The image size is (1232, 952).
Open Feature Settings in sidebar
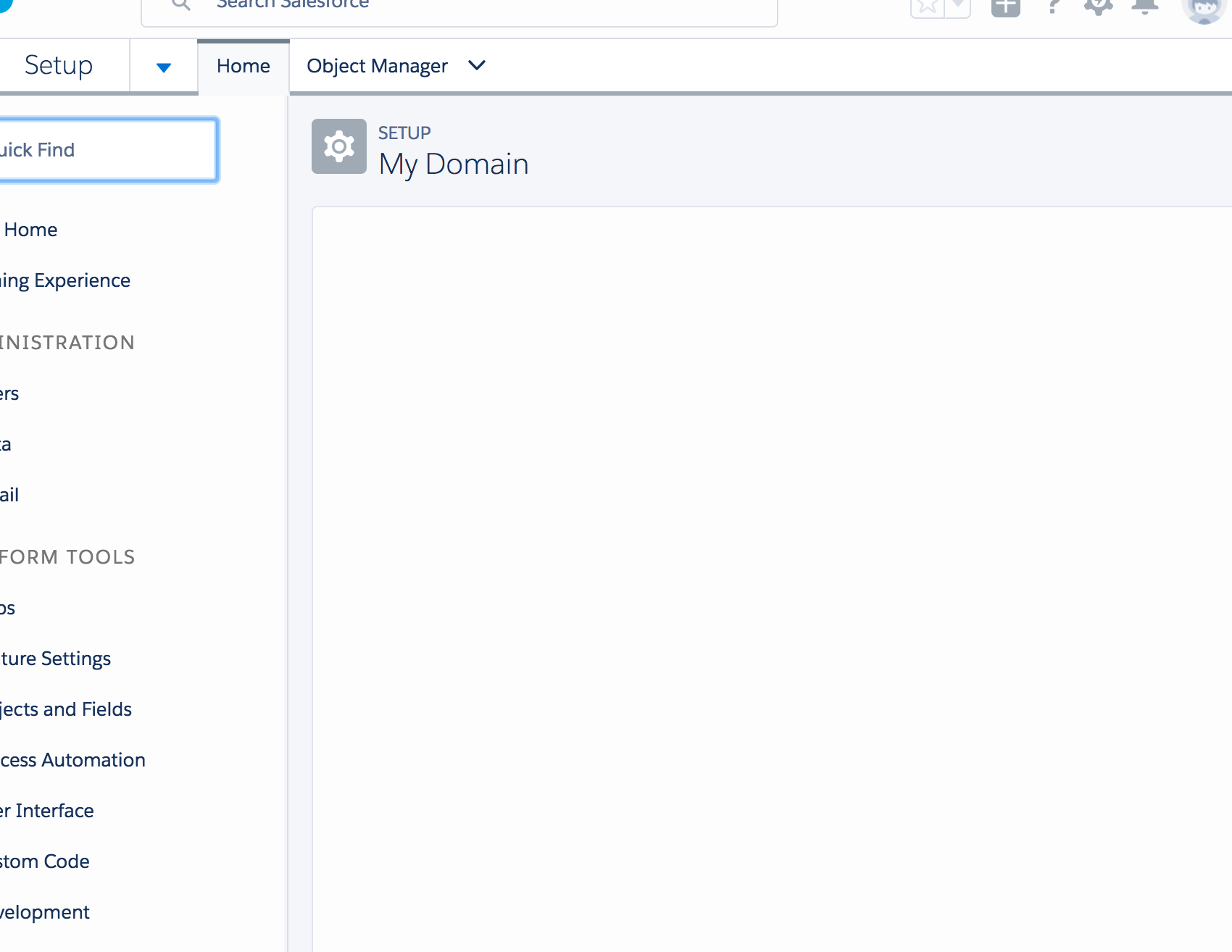[55, 659]
